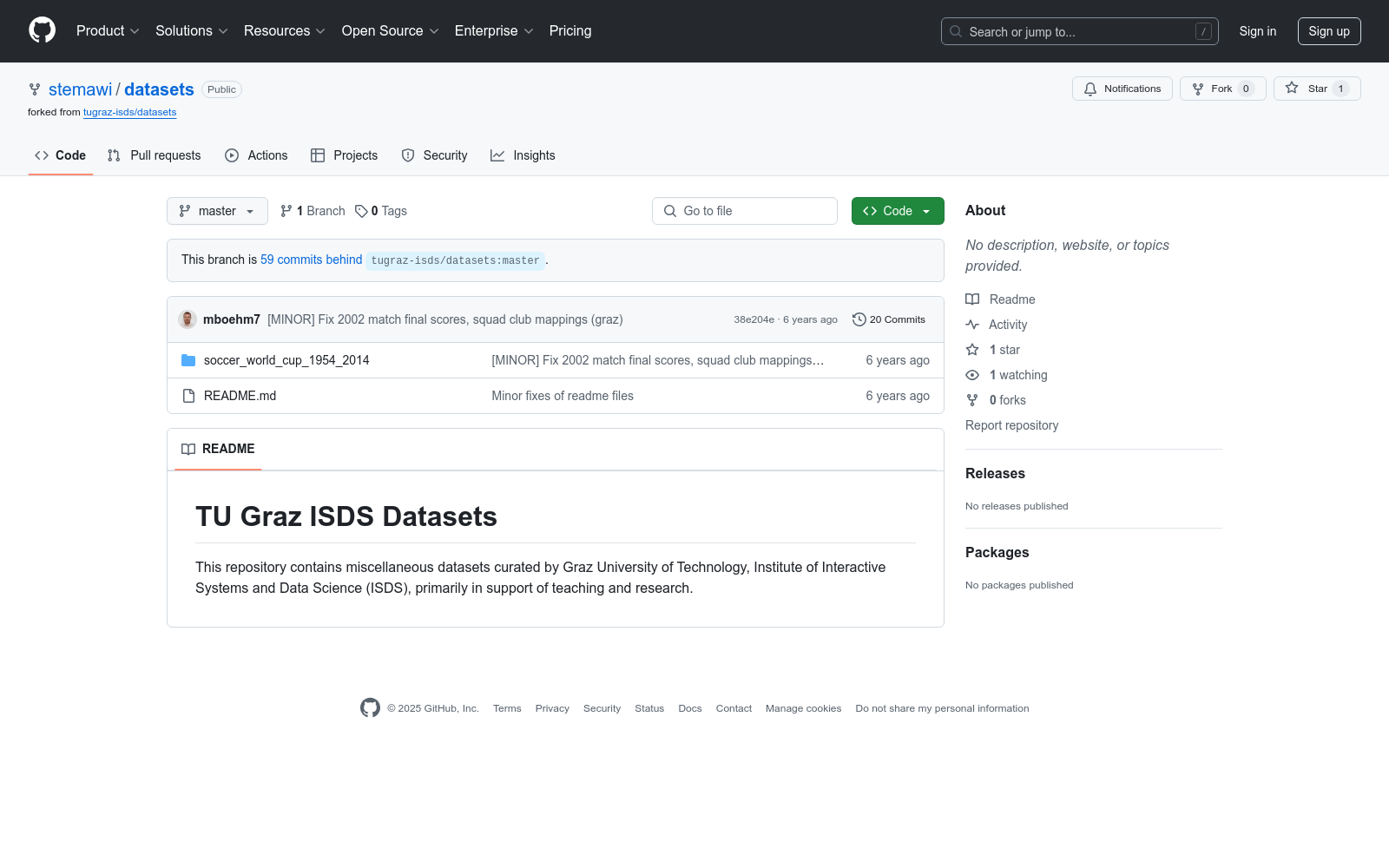Click the Public visibility badge

coord(221,89)
